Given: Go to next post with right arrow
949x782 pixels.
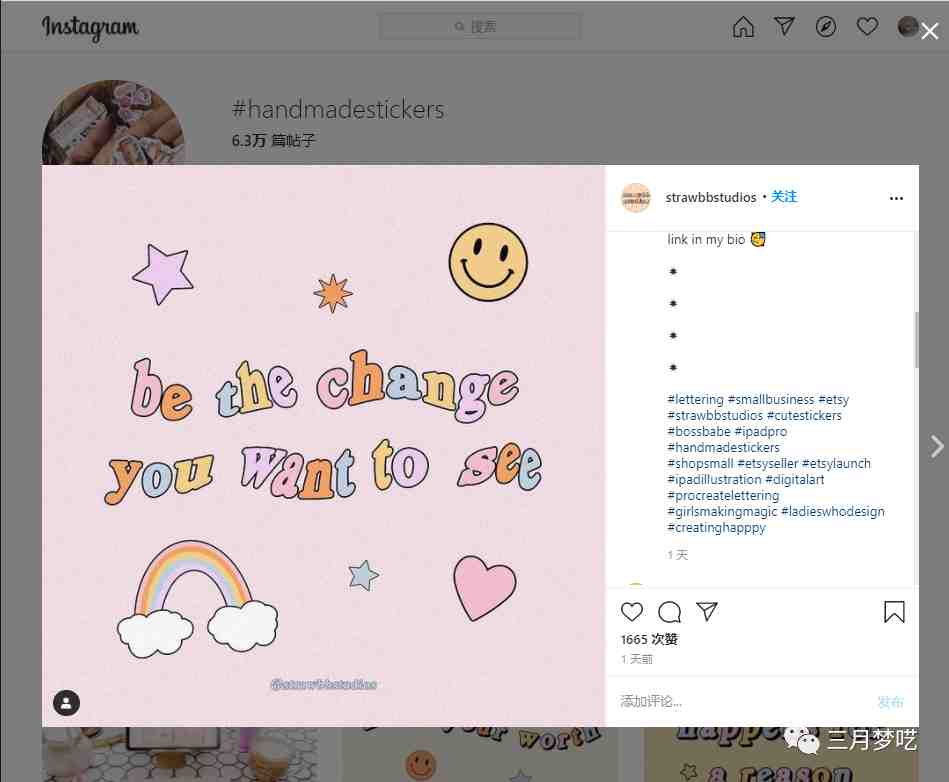Looking at the screenshot, I should pos(937,446).
